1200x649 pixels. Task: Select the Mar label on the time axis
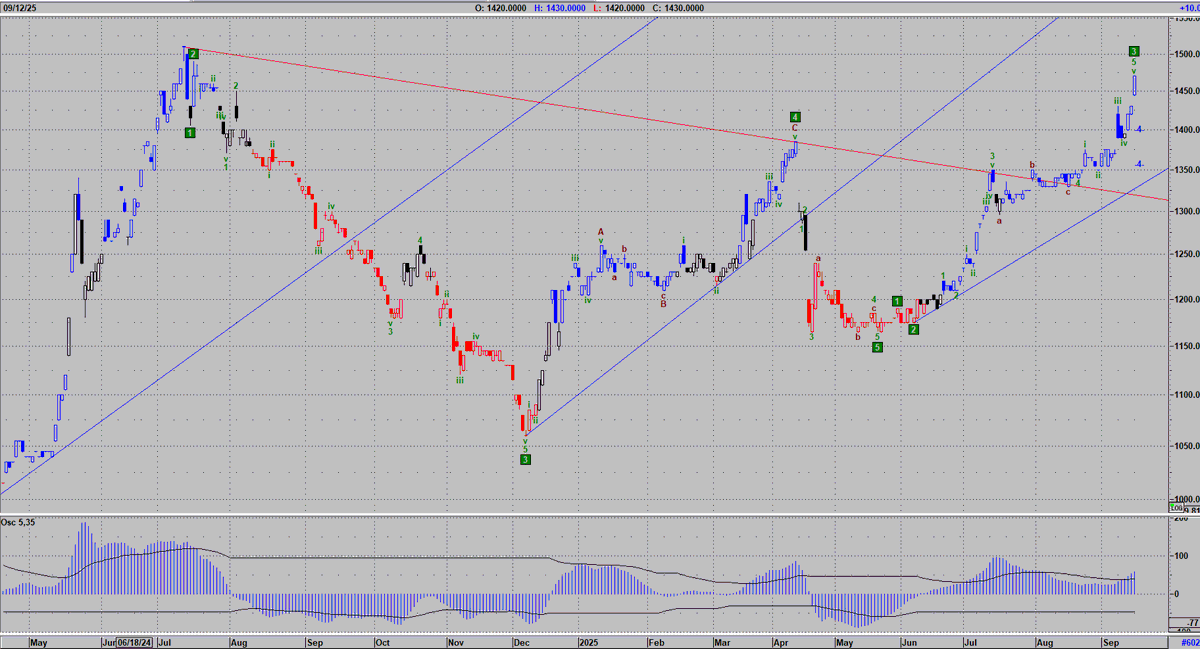pos(722,641)
